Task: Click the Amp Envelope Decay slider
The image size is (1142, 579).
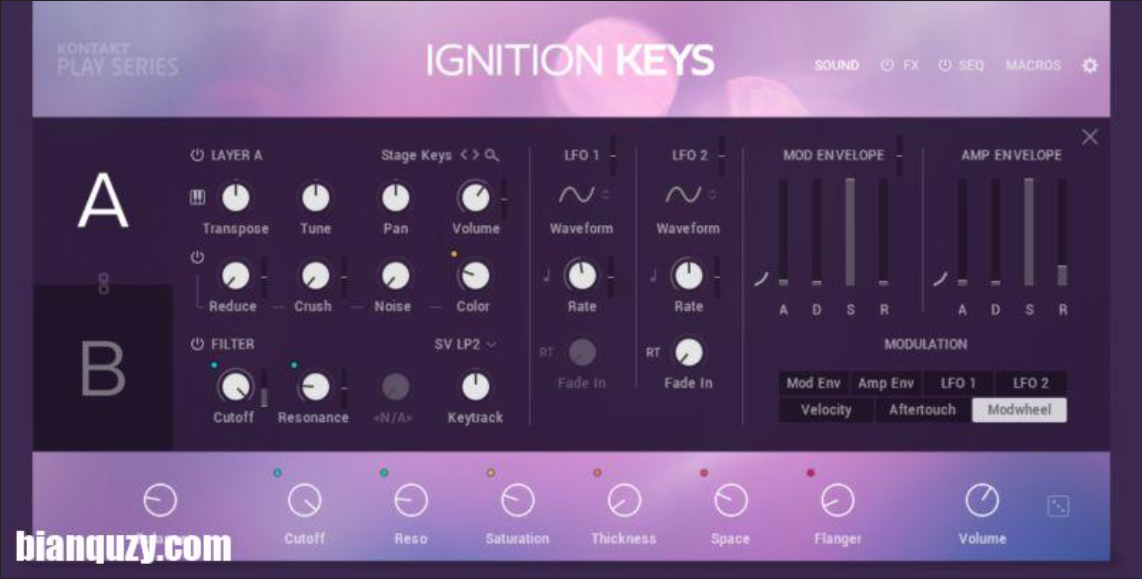Action: coord(996,232)
